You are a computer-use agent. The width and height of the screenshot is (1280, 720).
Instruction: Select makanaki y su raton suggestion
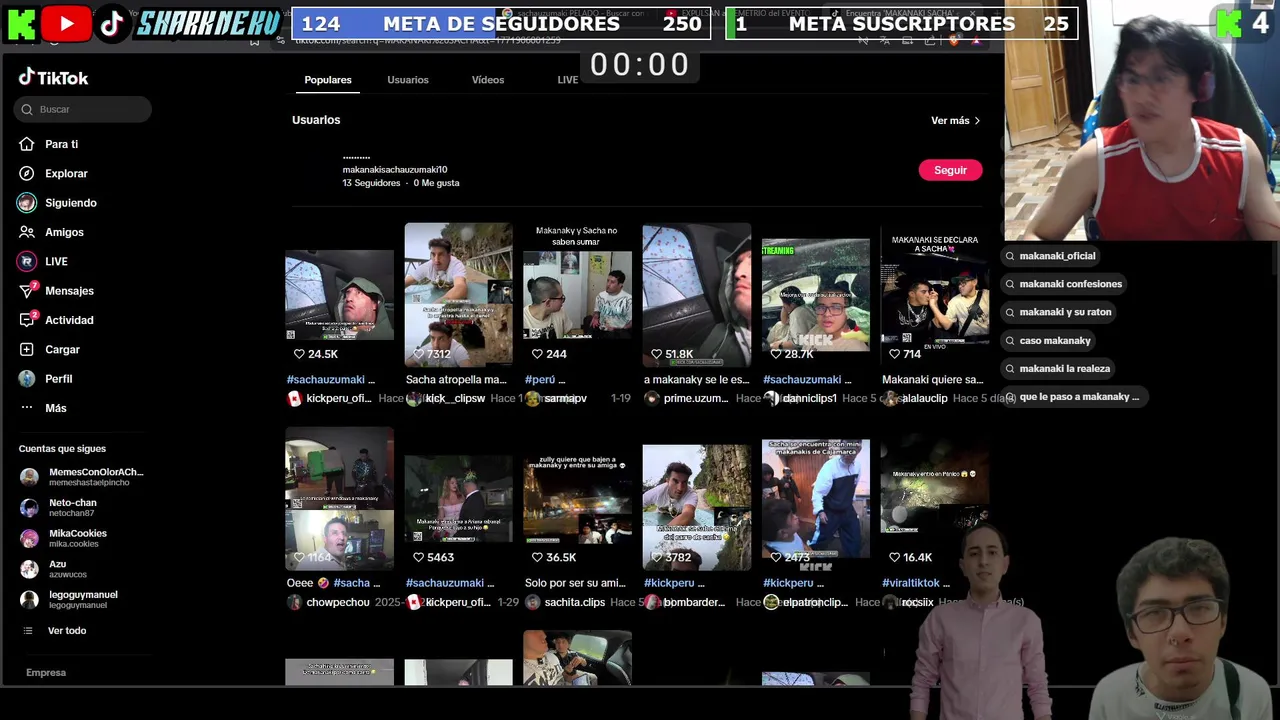(x=1058, y=312)
